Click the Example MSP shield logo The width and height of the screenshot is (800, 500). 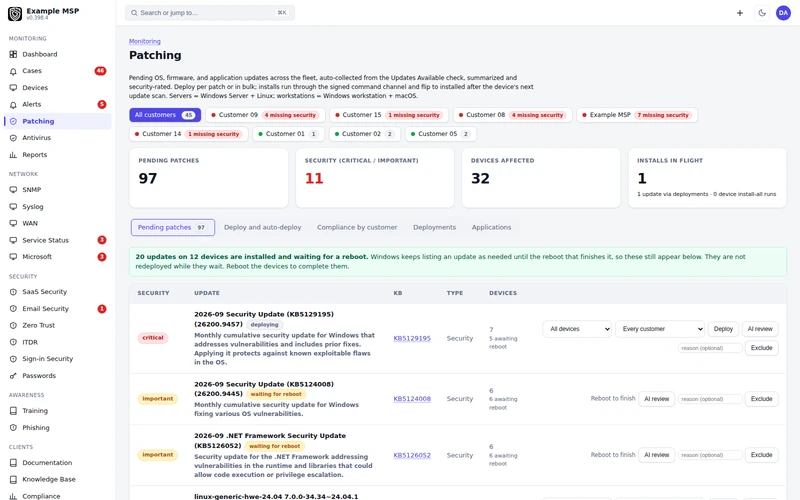tap(15, 14)
